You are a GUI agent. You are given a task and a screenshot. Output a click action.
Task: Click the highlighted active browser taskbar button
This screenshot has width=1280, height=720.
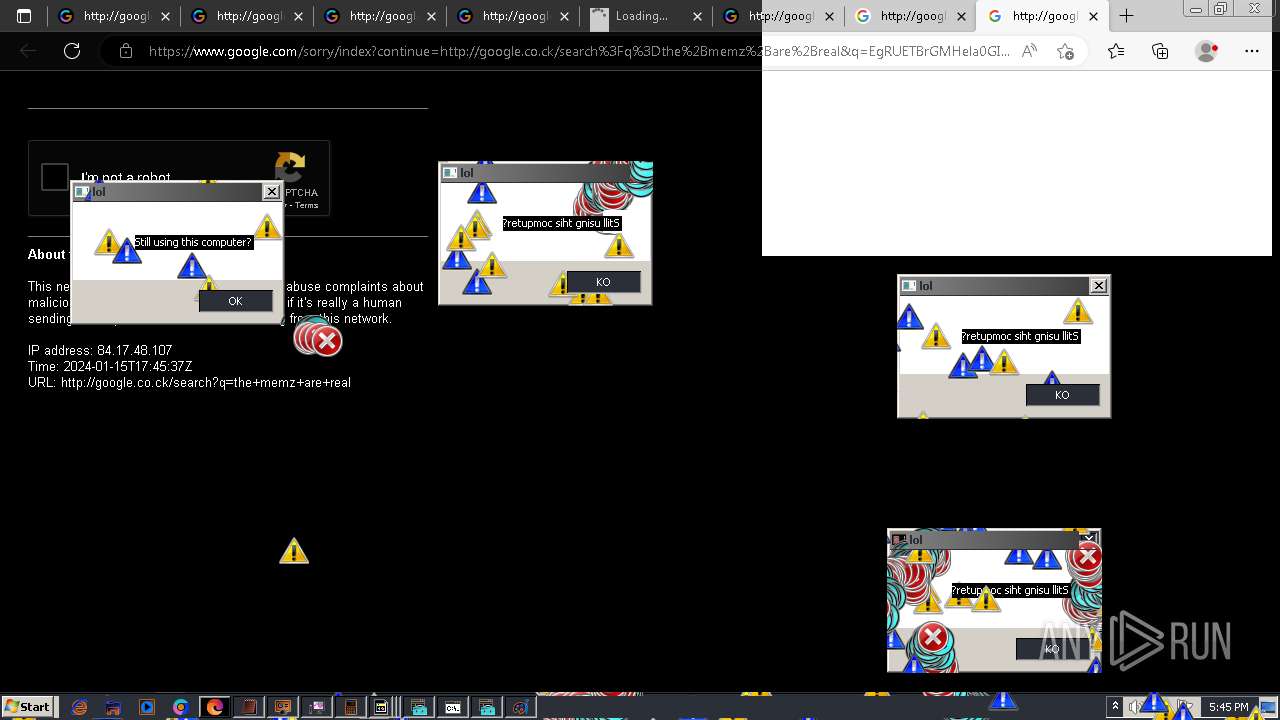pos(215,707)
